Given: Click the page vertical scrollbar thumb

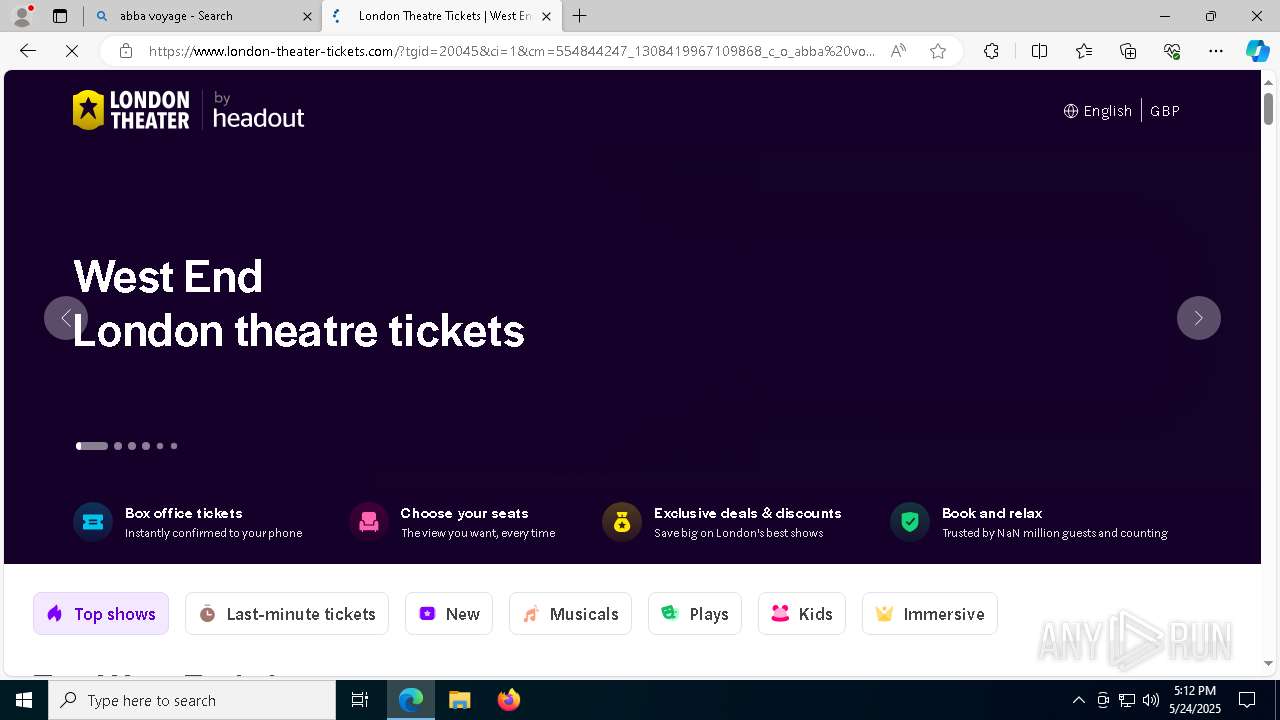Looking at the screenshot, I should [x=1269, y=108].
